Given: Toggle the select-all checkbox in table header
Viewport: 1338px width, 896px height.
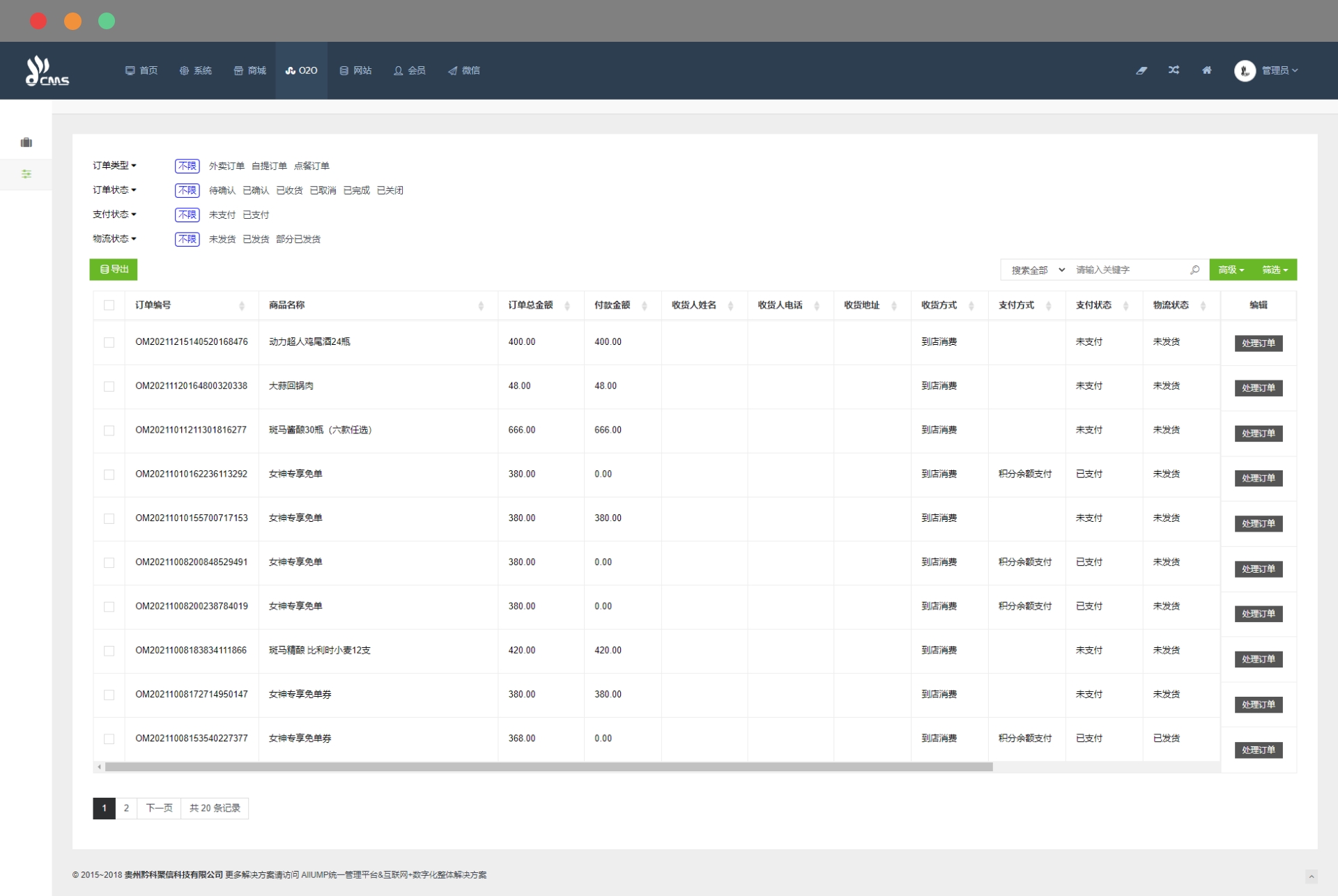Looking at the screenshot, I should [109, 305].
